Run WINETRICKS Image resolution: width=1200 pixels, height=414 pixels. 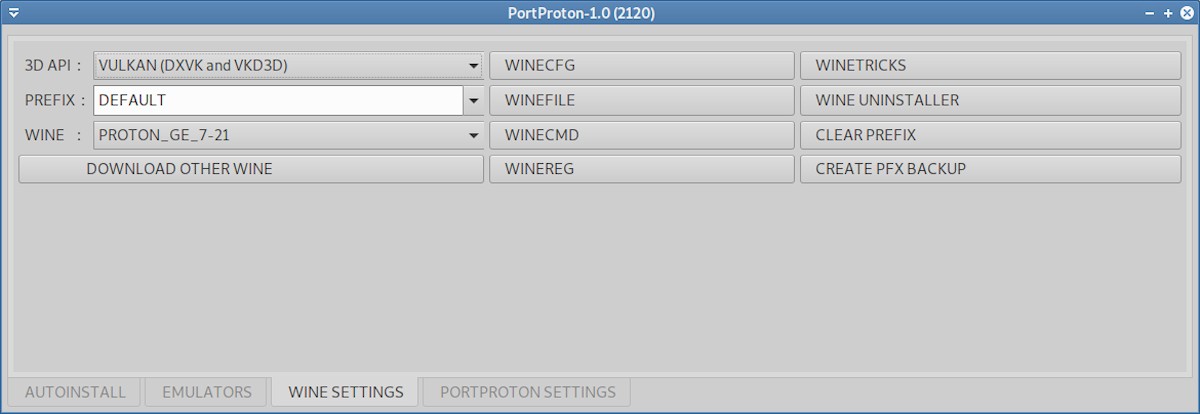(x=990, y=66)
